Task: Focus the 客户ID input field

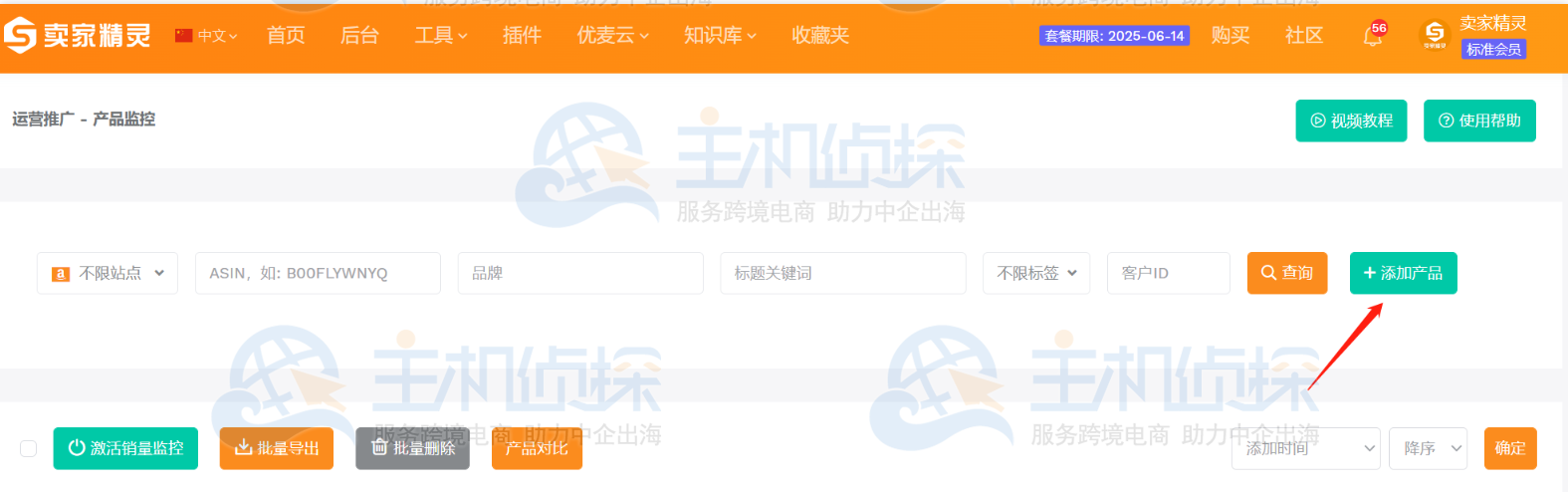Action: coord(1169,273)
